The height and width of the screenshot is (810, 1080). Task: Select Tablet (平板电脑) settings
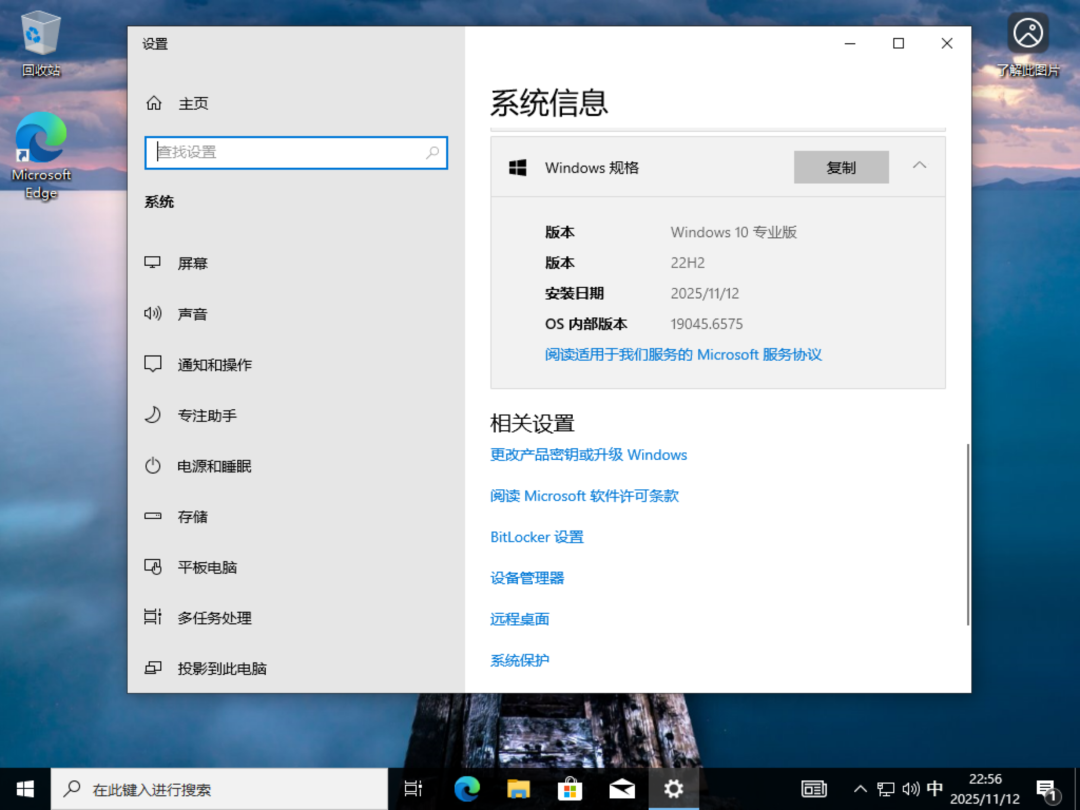click(x=207, y=567)
